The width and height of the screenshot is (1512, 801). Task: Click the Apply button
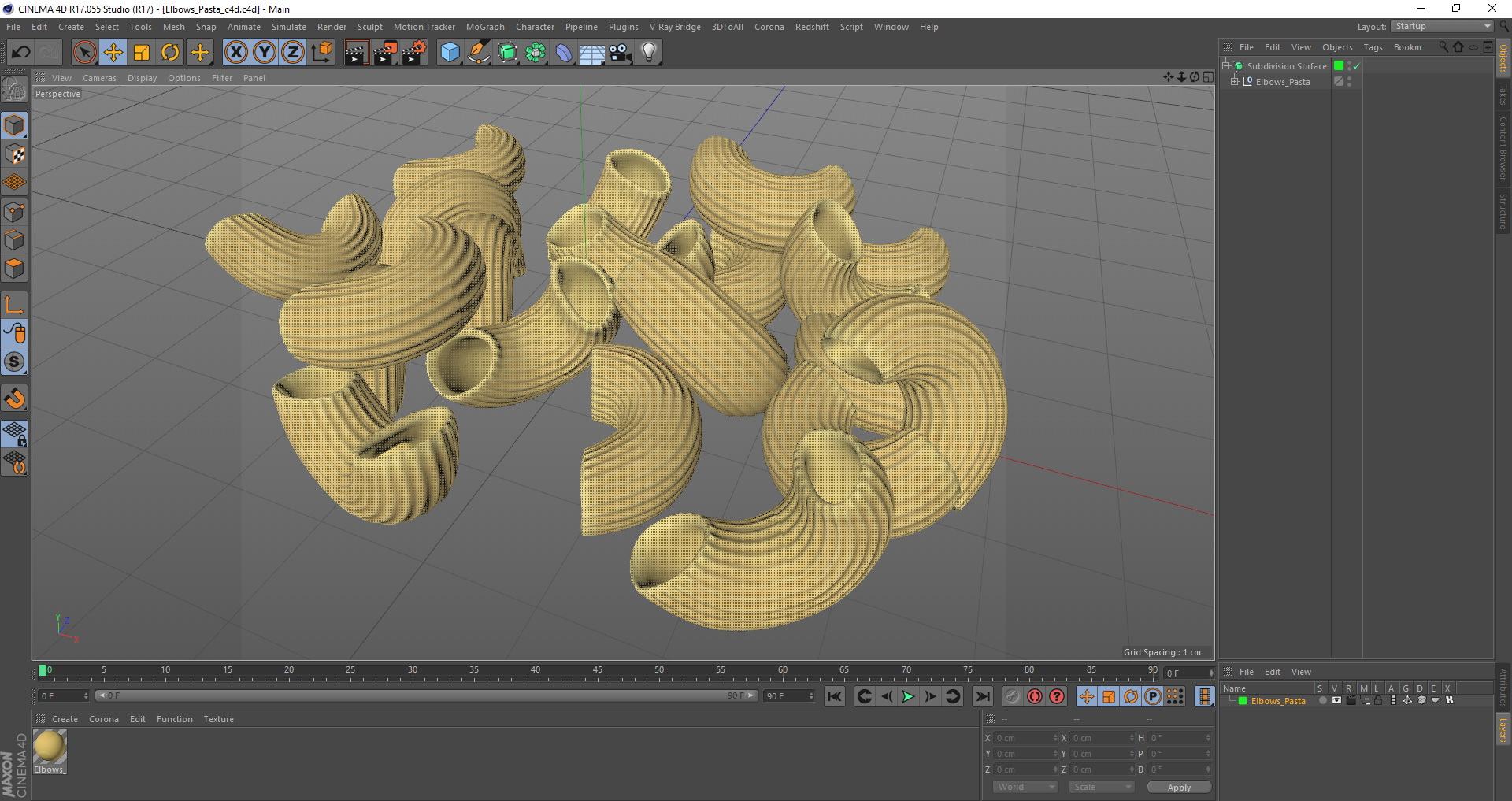1179,788
